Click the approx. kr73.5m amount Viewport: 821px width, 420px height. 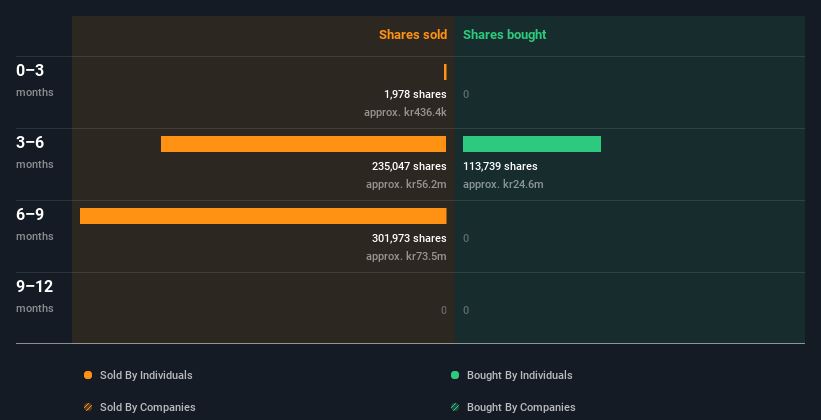(x=406, y=257)
